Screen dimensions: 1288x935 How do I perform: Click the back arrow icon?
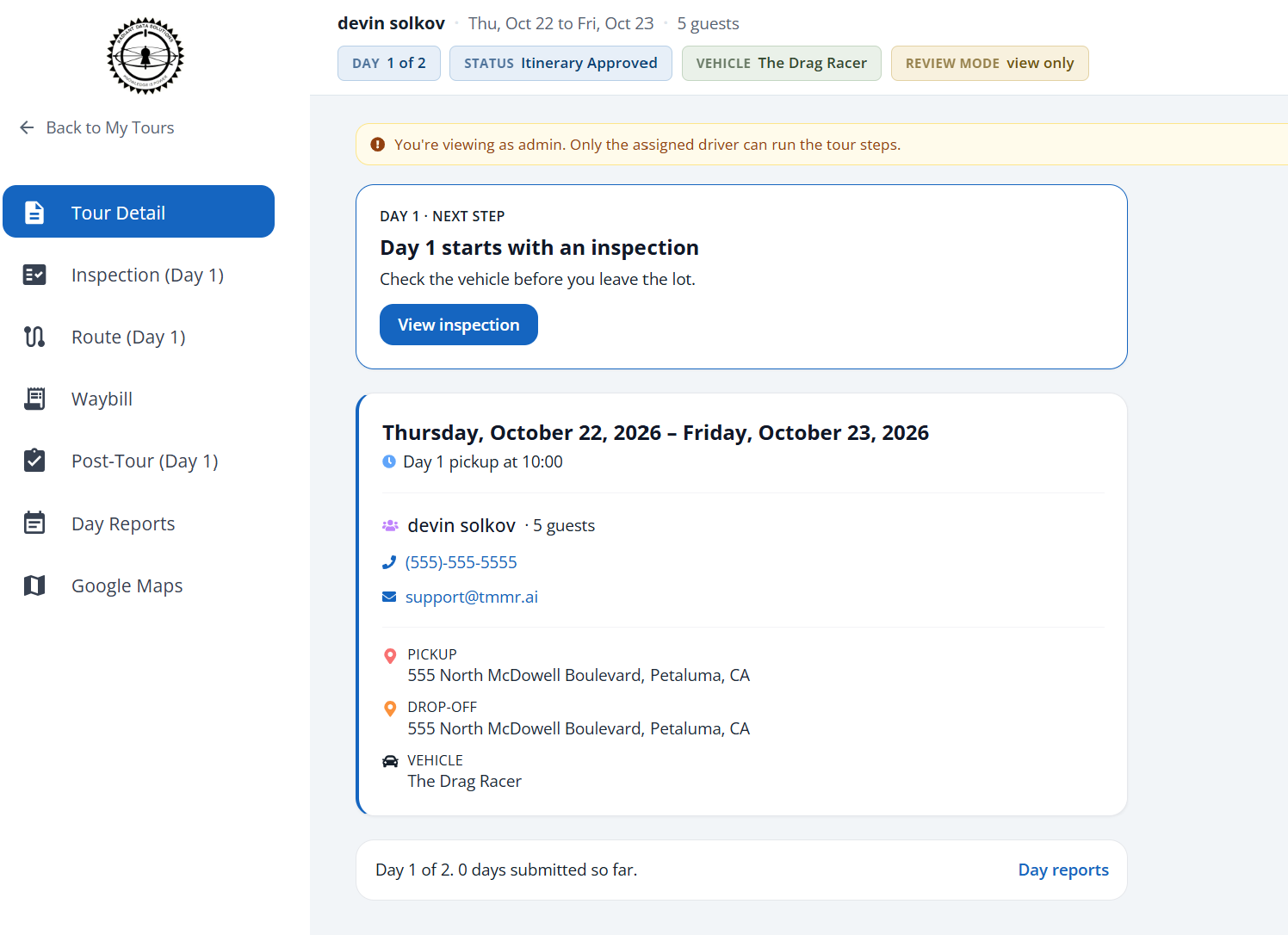[27, 127]
